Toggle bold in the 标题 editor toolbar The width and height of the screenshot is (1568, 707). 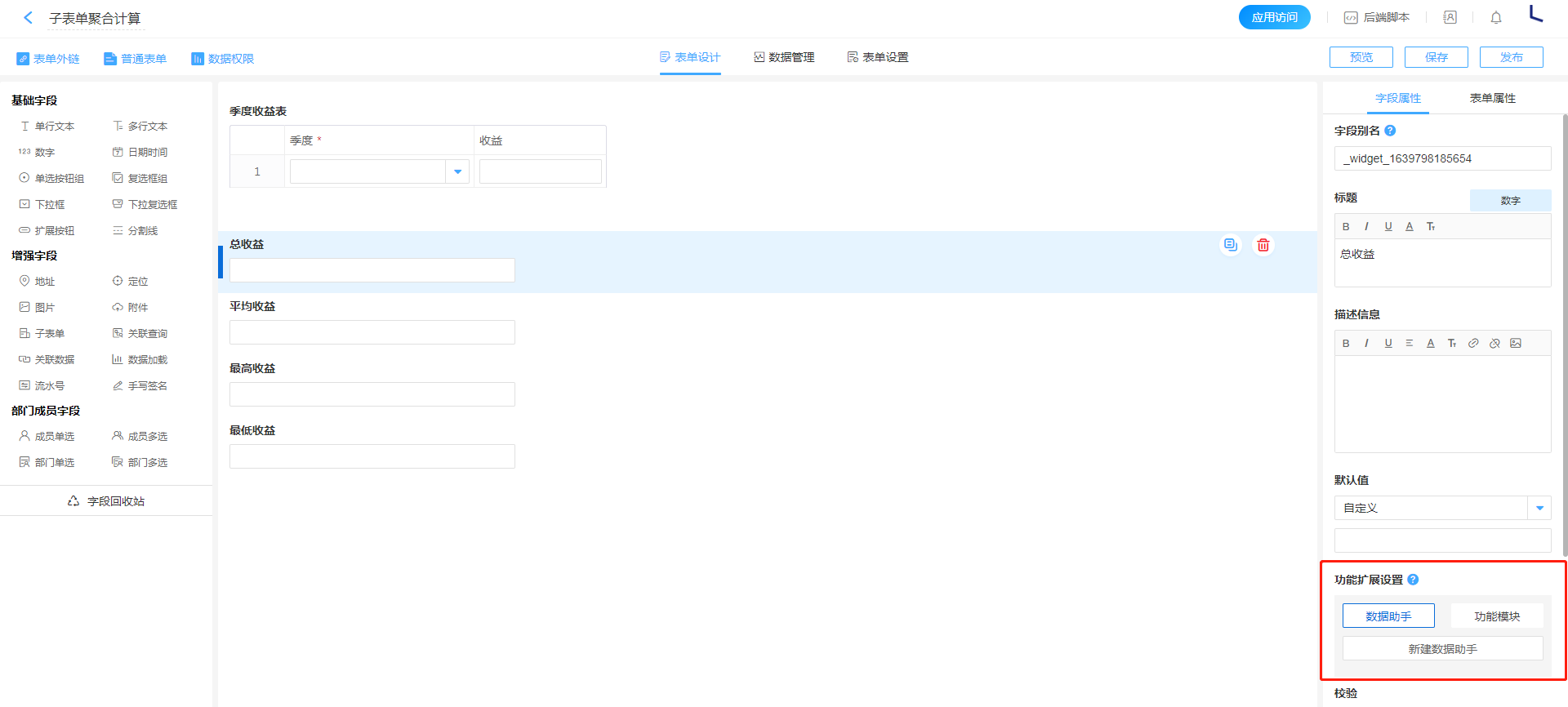click(1346, 227)
